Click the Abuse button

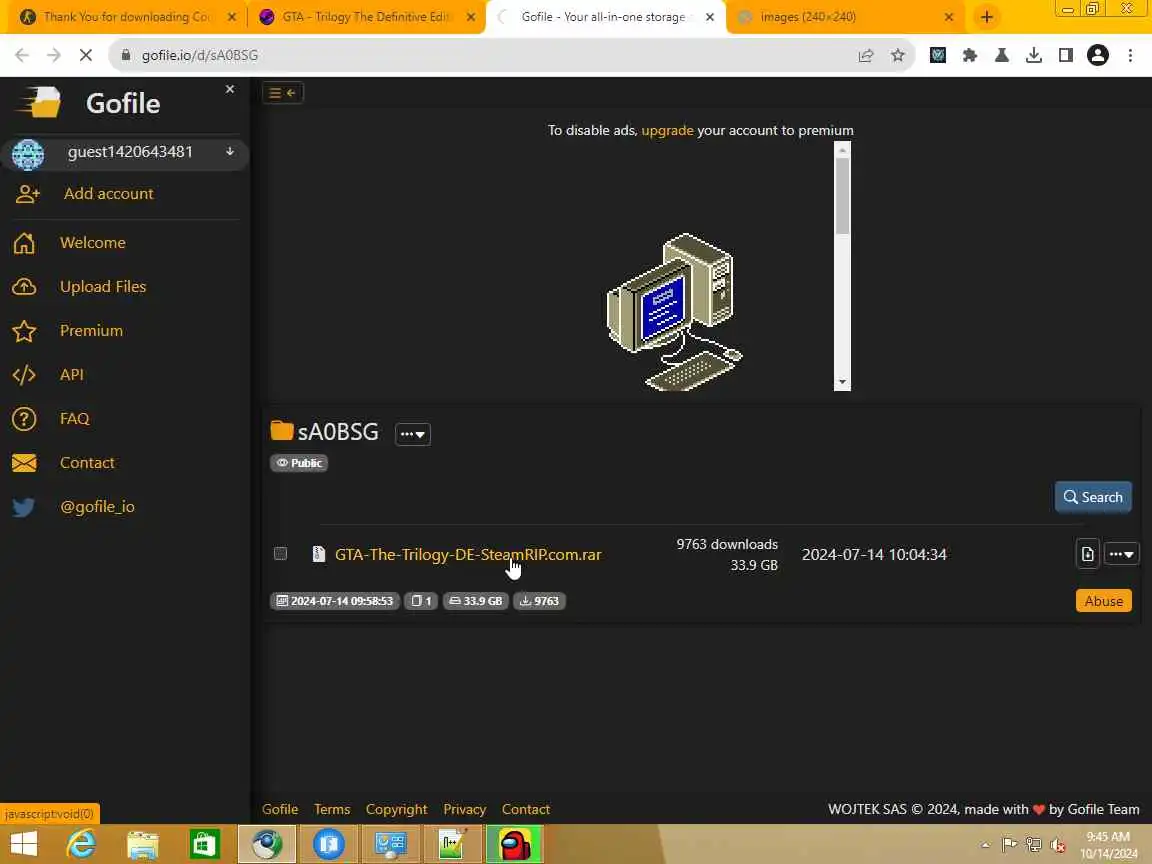point(1104,601)
